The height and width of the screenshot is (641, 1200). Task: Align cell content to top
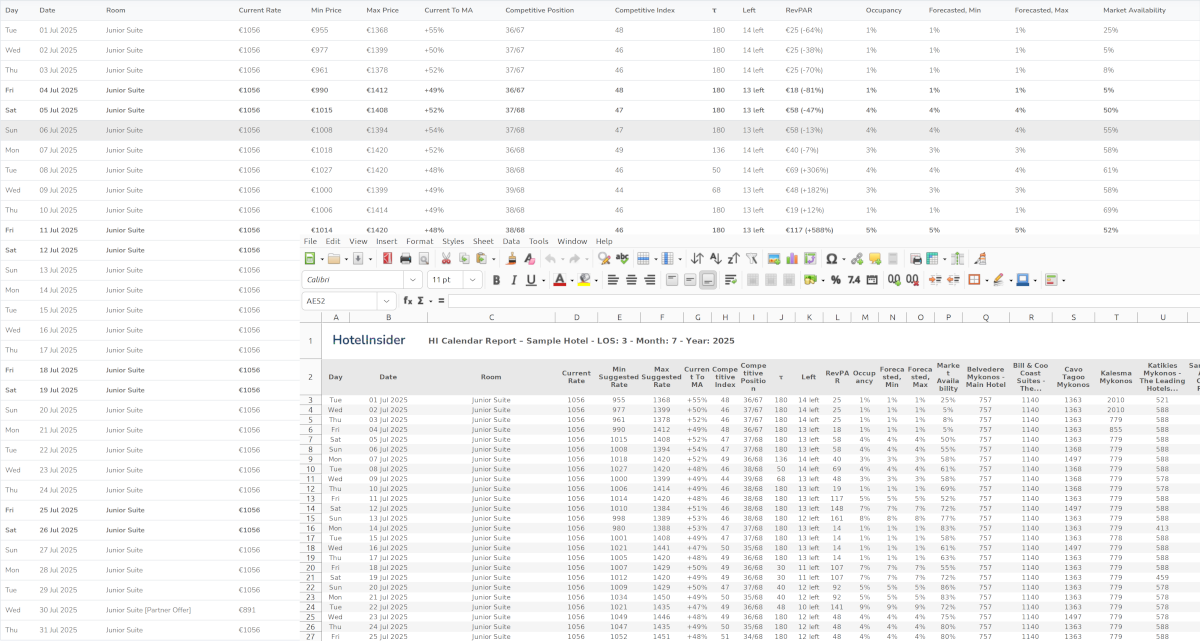point(673,280)
